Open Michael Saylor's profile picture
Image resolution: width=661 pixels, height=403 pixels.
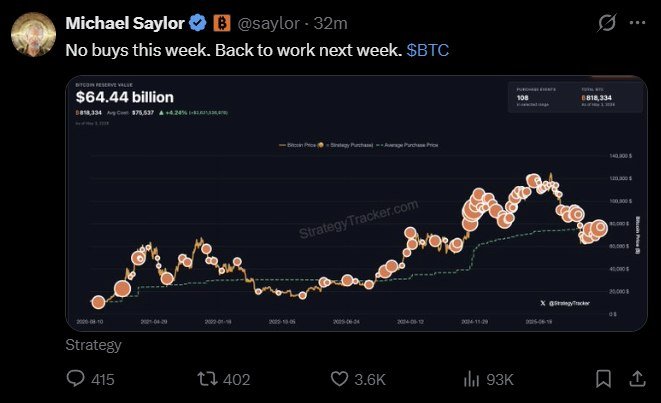33,34
